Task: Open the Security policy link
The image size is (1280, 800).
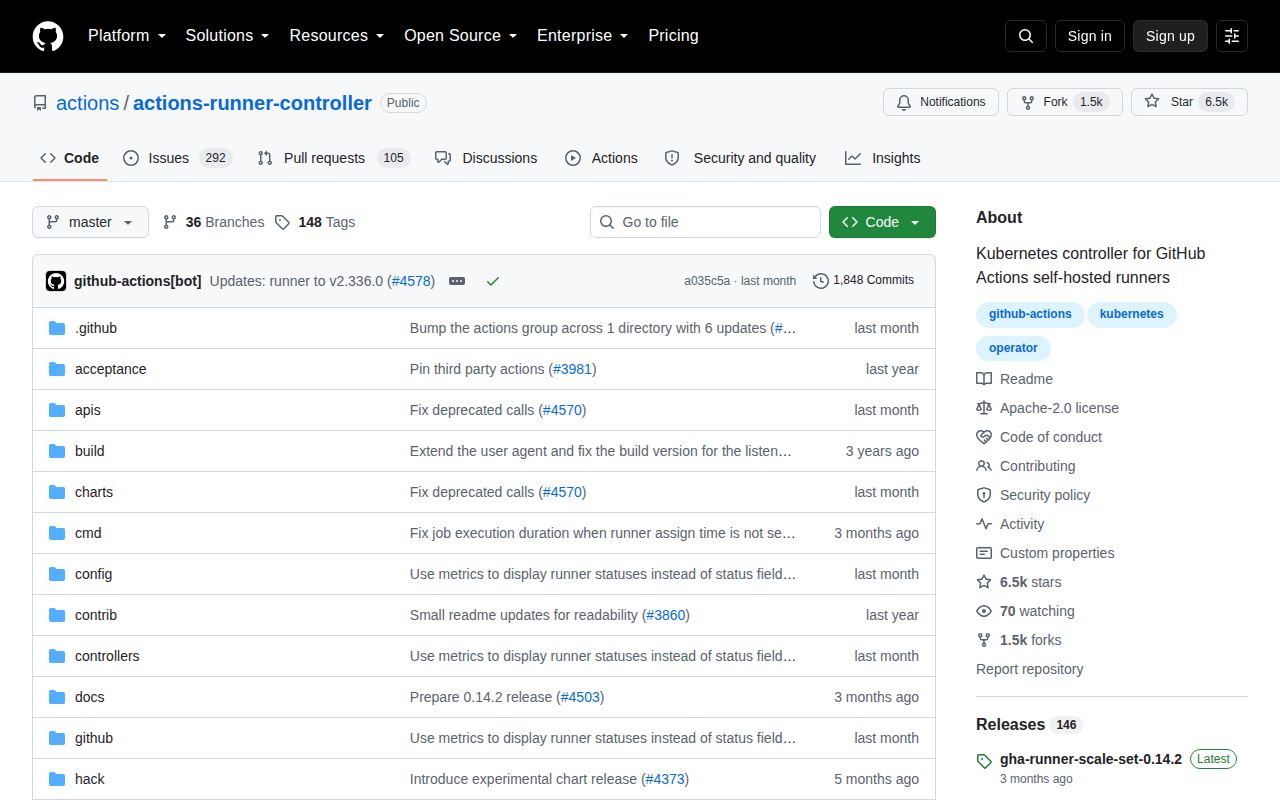Action: (1033, 495)
